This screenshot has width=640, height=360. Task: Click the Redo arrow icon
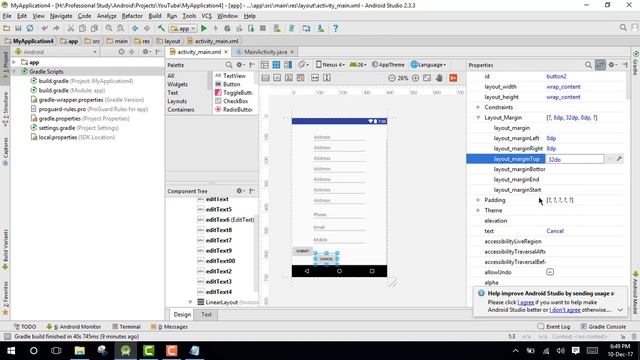pos(56,28)
